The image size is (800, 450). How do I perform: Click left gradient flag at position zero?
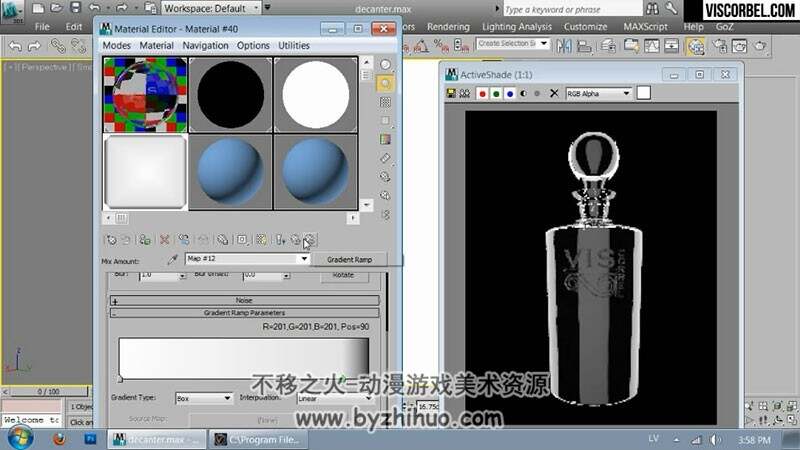(x=120, y=379)
